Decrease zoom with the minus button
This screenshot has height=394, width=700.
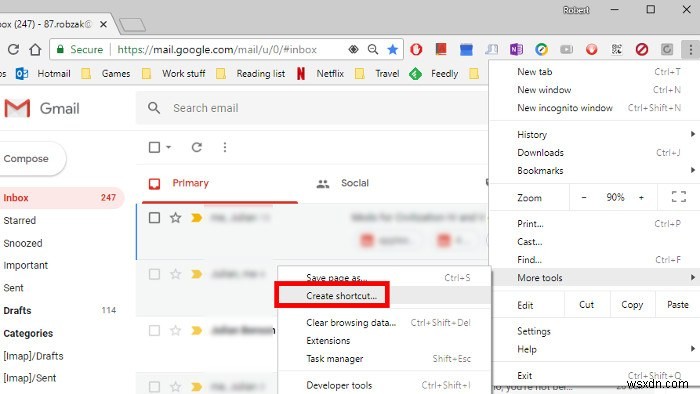coord(583,197)
